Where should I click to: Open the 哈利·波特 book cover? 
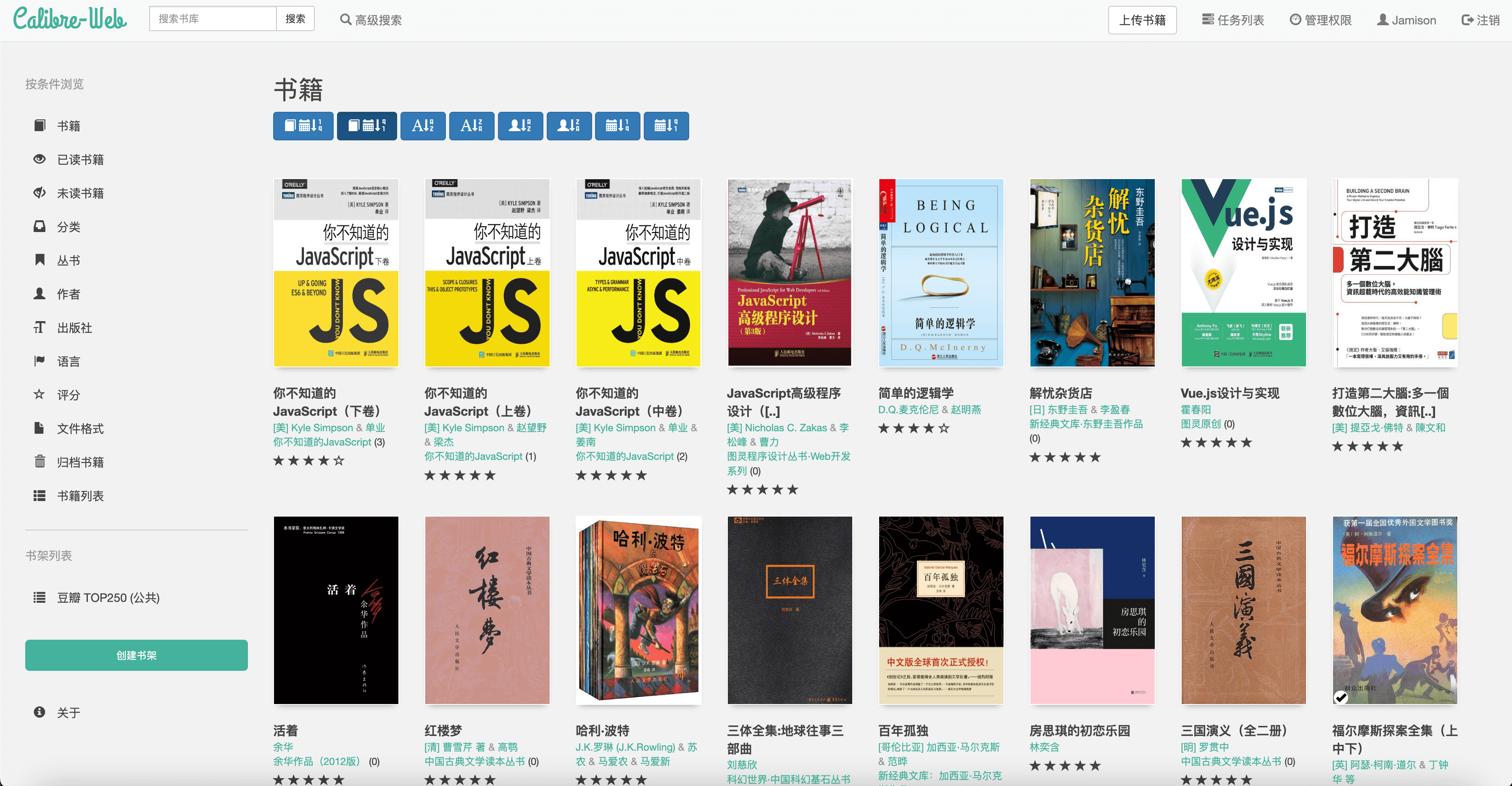click(639, 610)
